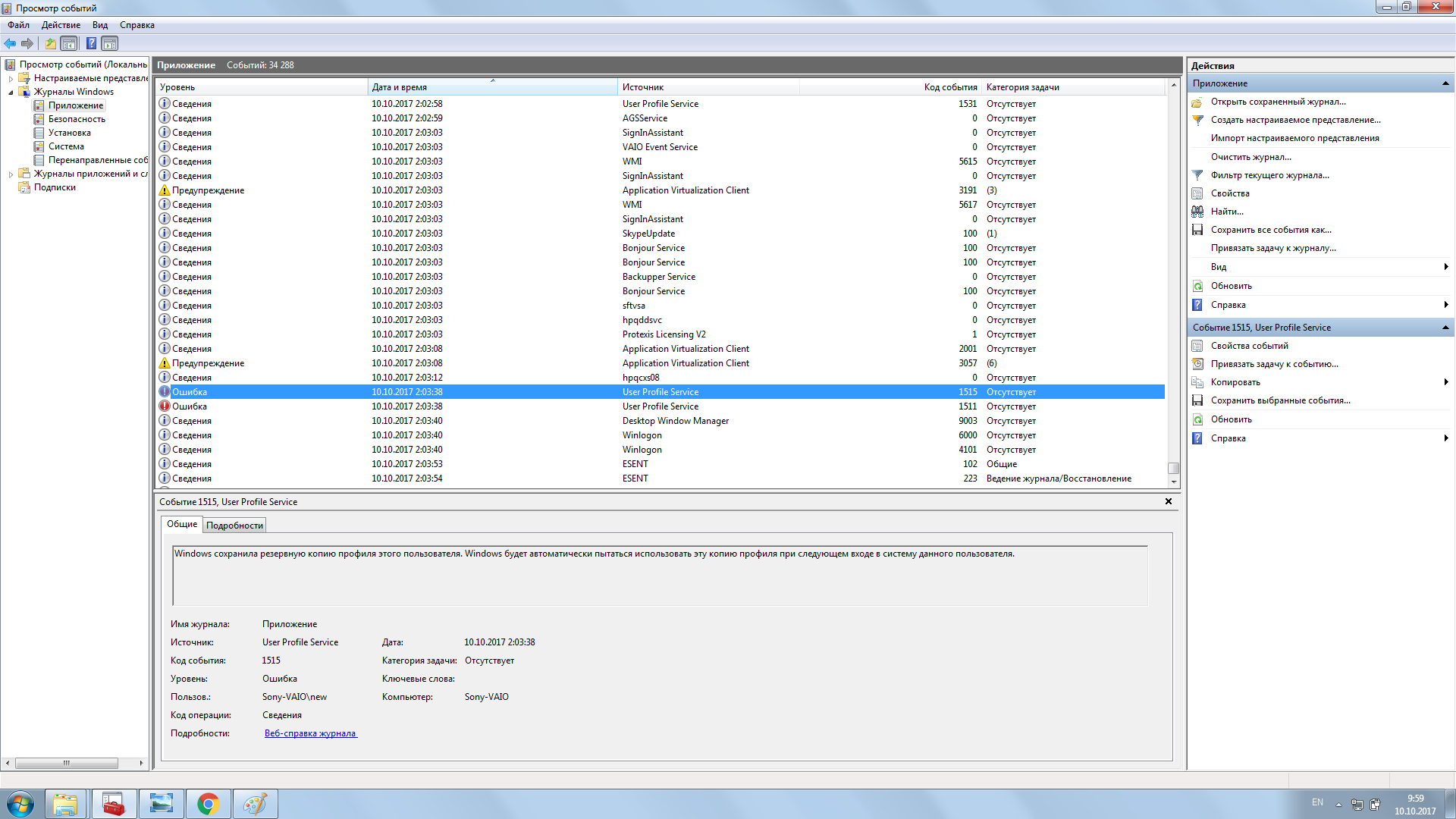The width and height of the screenshot is (1456, 819).
Task: Click the funnel icon for Фильтр текущего журнала
Action: coord(1197,175)
